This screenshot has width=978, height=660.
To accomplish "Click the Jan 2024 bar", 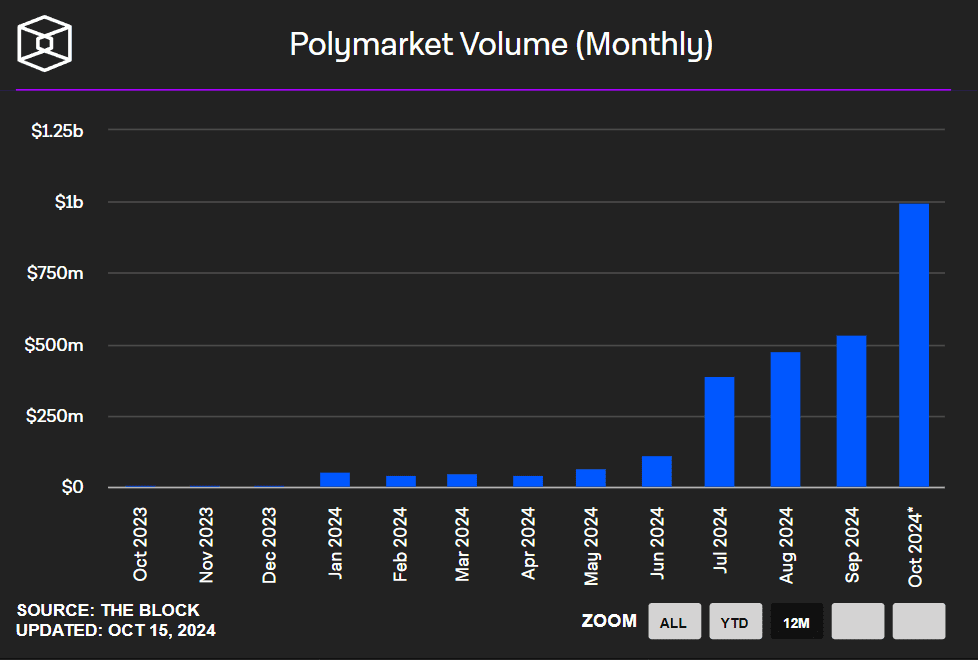I will (x=335, y=480).
